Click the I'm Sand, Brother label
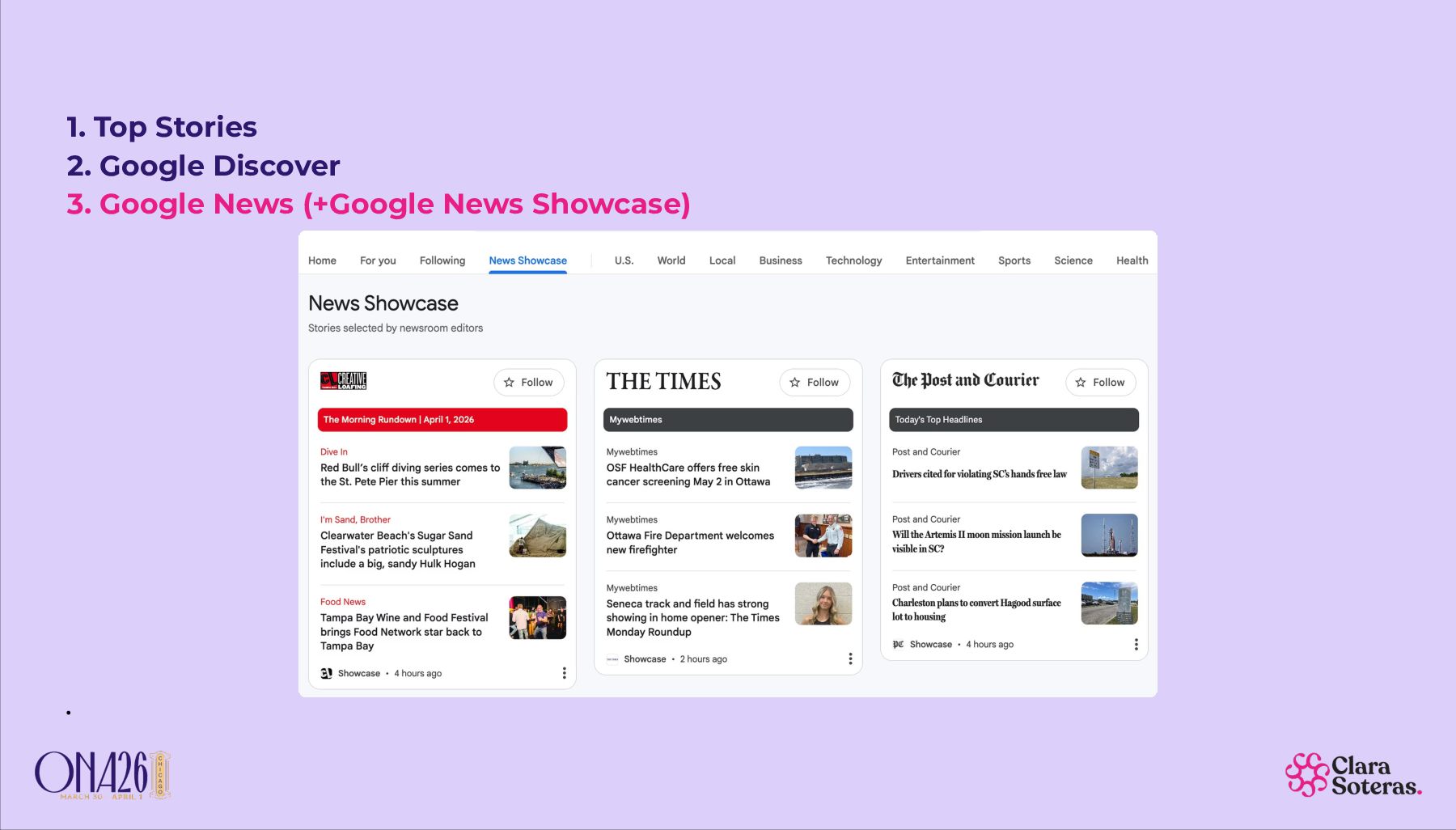Screen dimensions: 1456x830 (355, 520)
